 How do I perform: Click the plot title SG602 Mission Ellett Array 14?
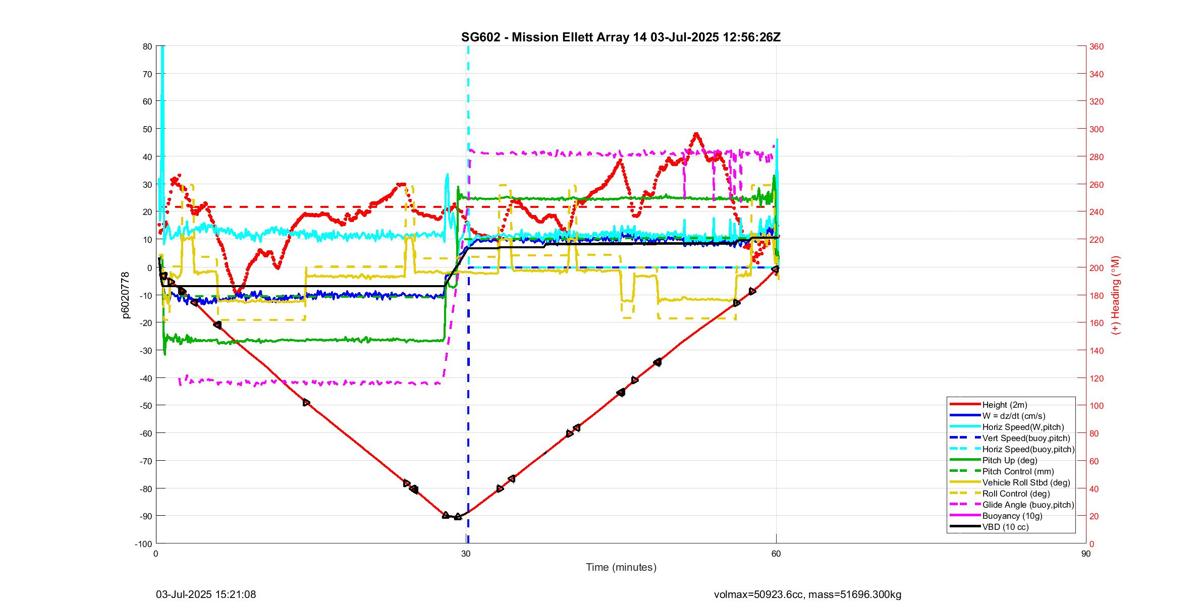620,37
